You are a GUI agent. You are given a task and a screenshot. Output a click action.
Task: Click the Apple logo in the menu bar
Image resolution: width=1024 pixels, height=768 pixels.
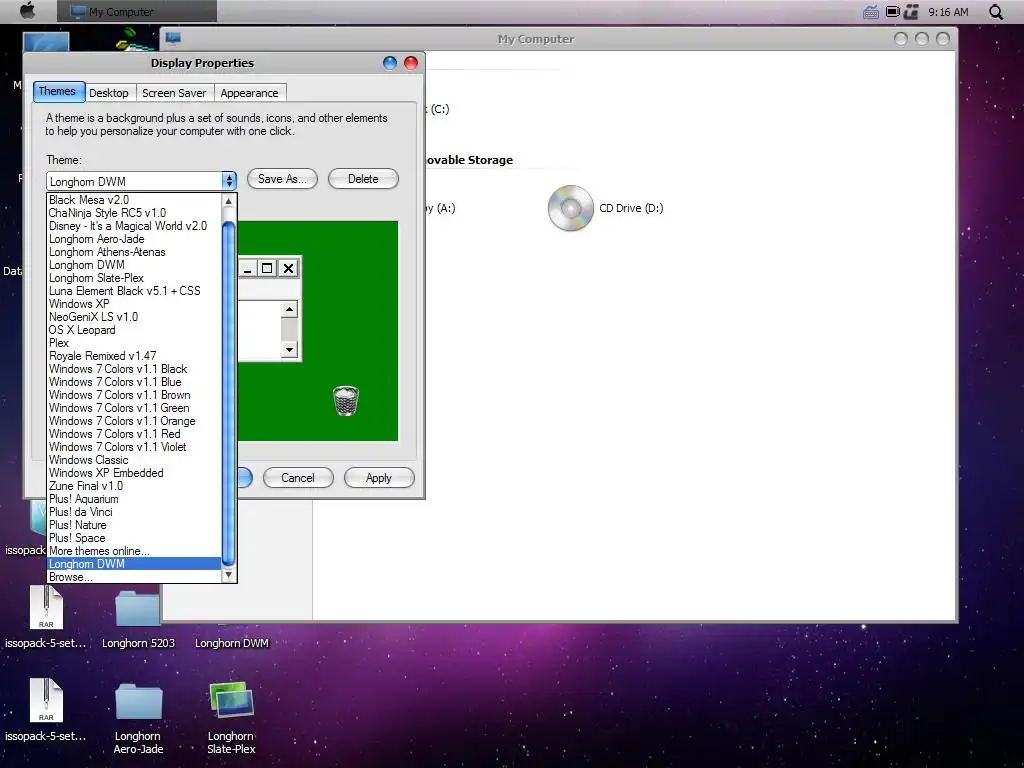(x=27, y=11)
